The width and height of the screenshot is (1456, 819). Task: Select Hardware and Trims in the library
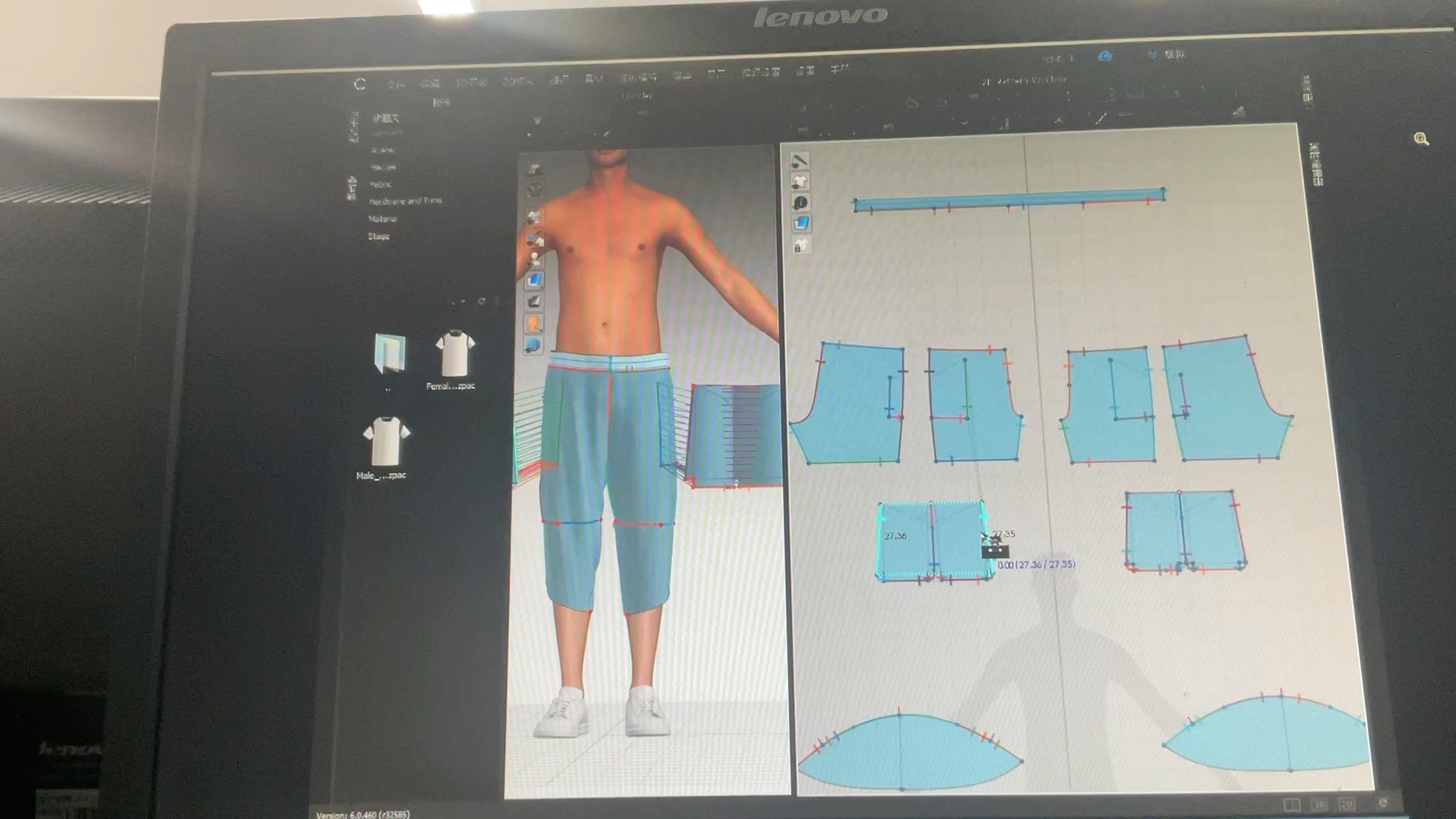[405, 201]
